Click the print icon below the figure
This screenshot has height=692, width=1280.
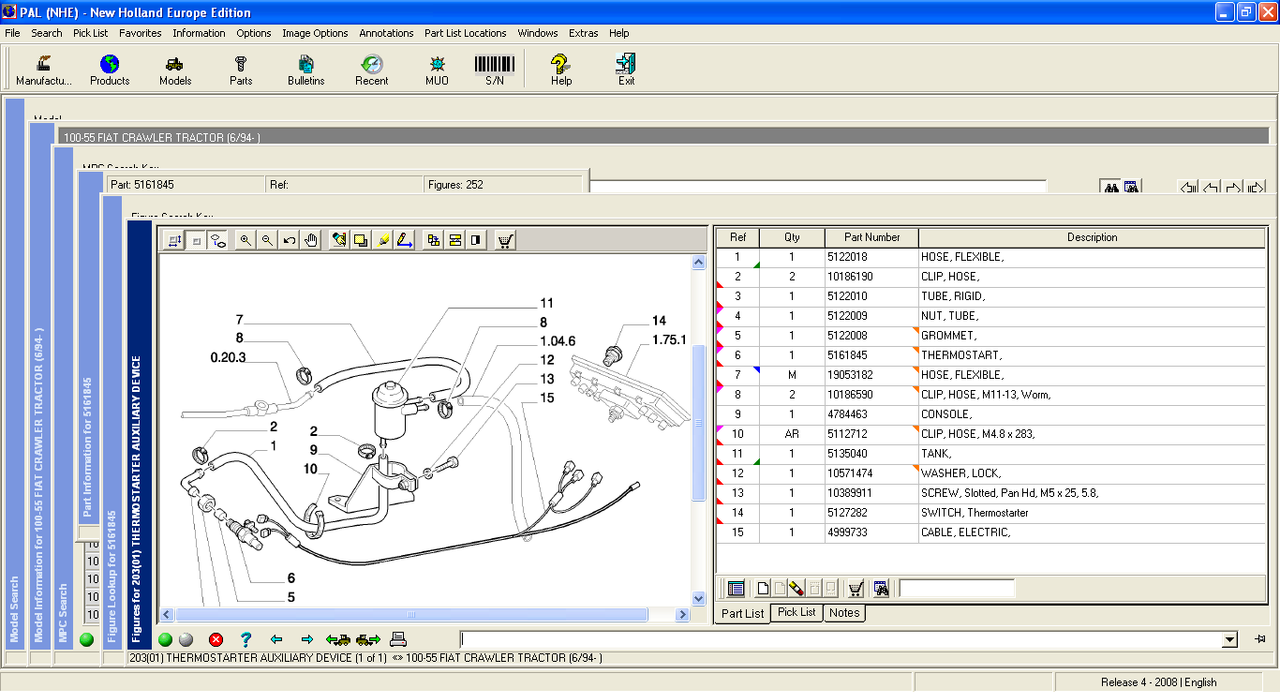[398, 639]
